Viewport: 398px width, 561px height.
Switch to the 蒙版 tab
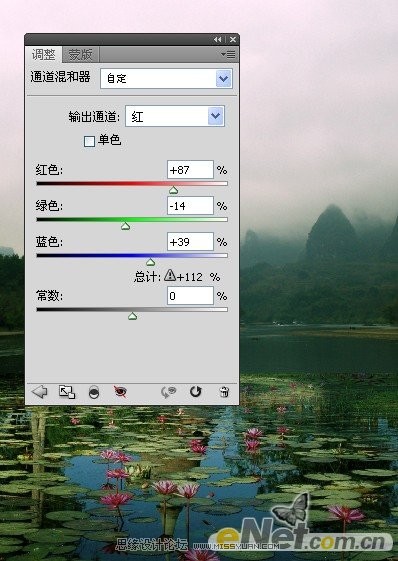coord(81,55)
